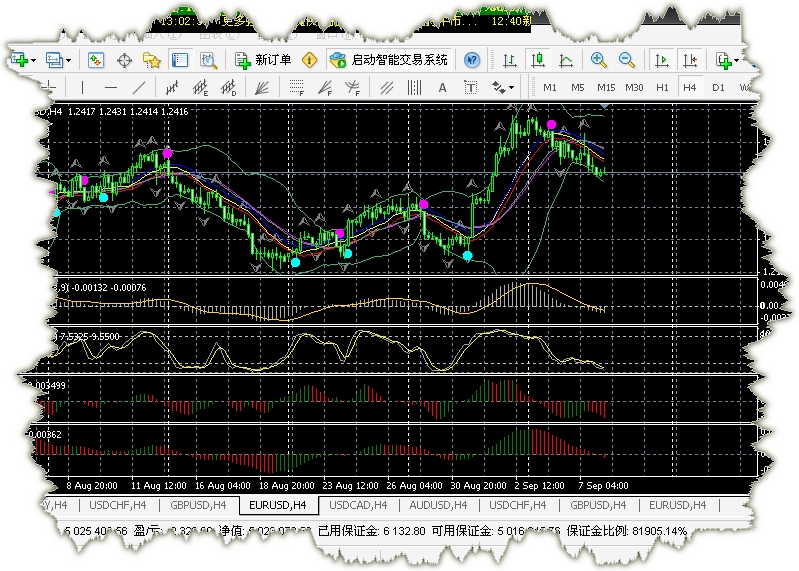This screenshot has width=799, height=571.
Task: Click the 新订单 new order button
Action: coord(263,60)
